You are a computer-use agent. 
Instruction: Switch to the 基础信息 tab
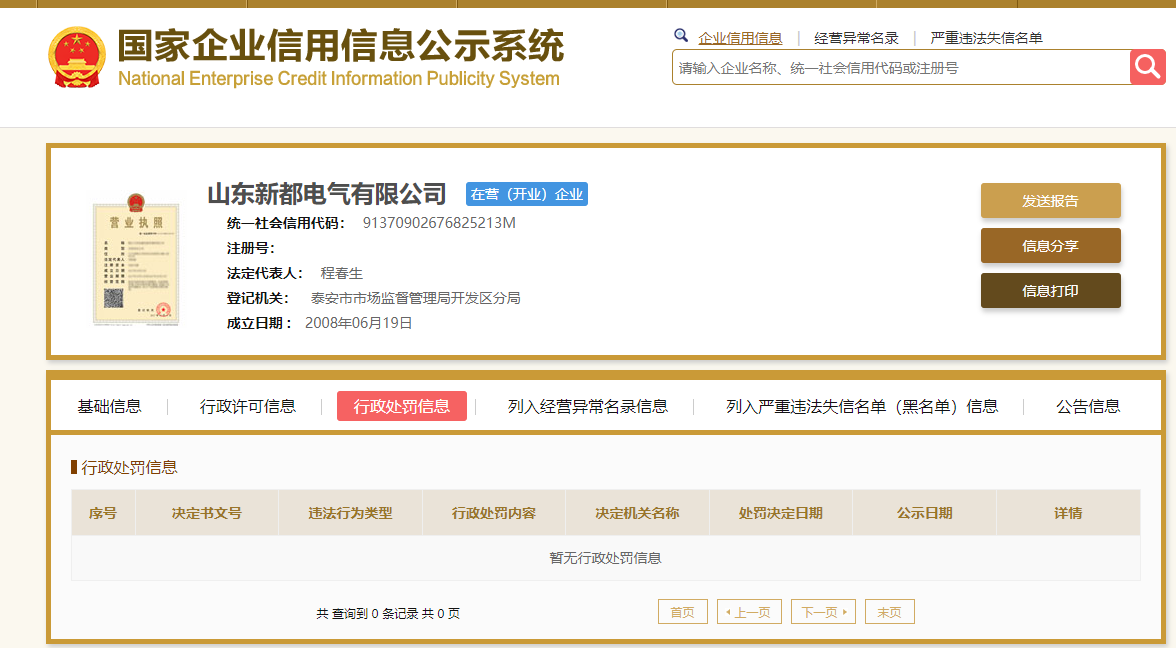110,406
